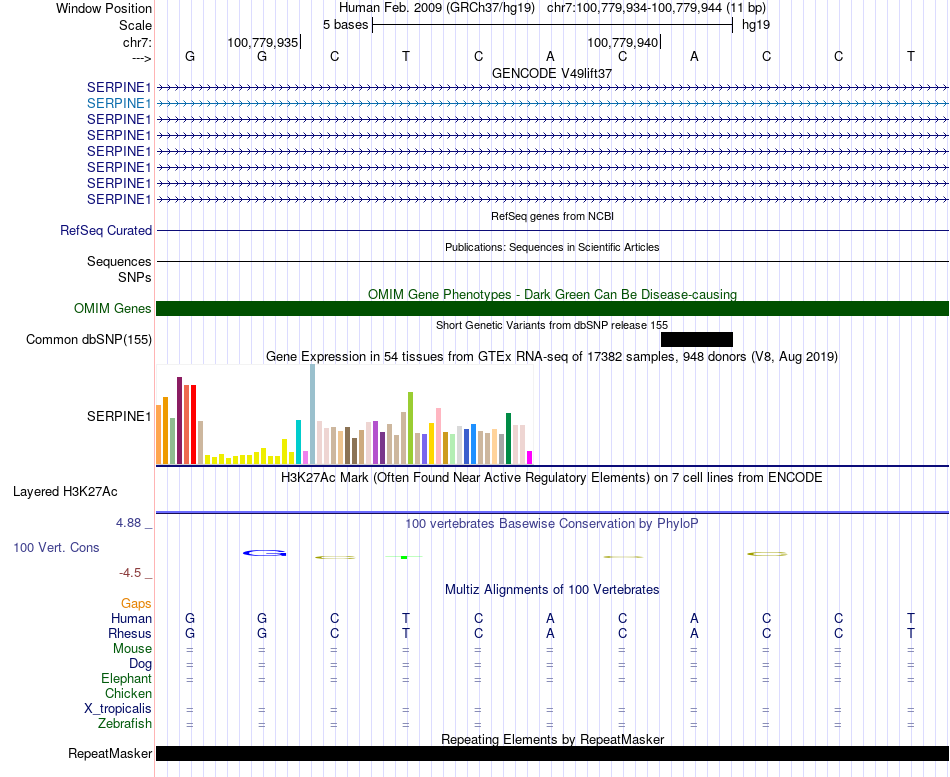
Task: Click the dark green GTEx expression bar
Action: (508, 439)
